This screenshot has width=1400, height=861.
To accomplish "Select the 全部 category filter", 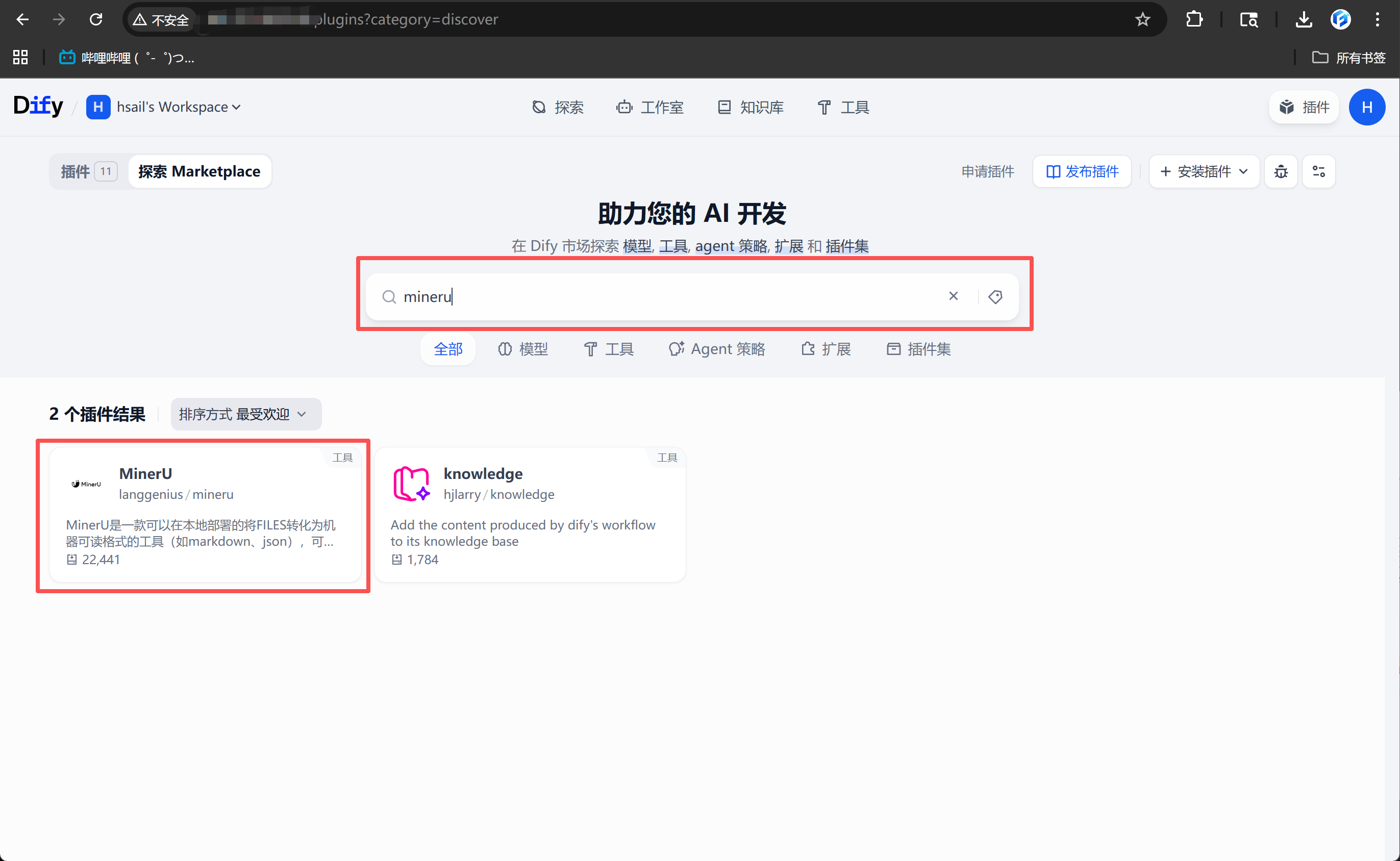I will point(448,349).
